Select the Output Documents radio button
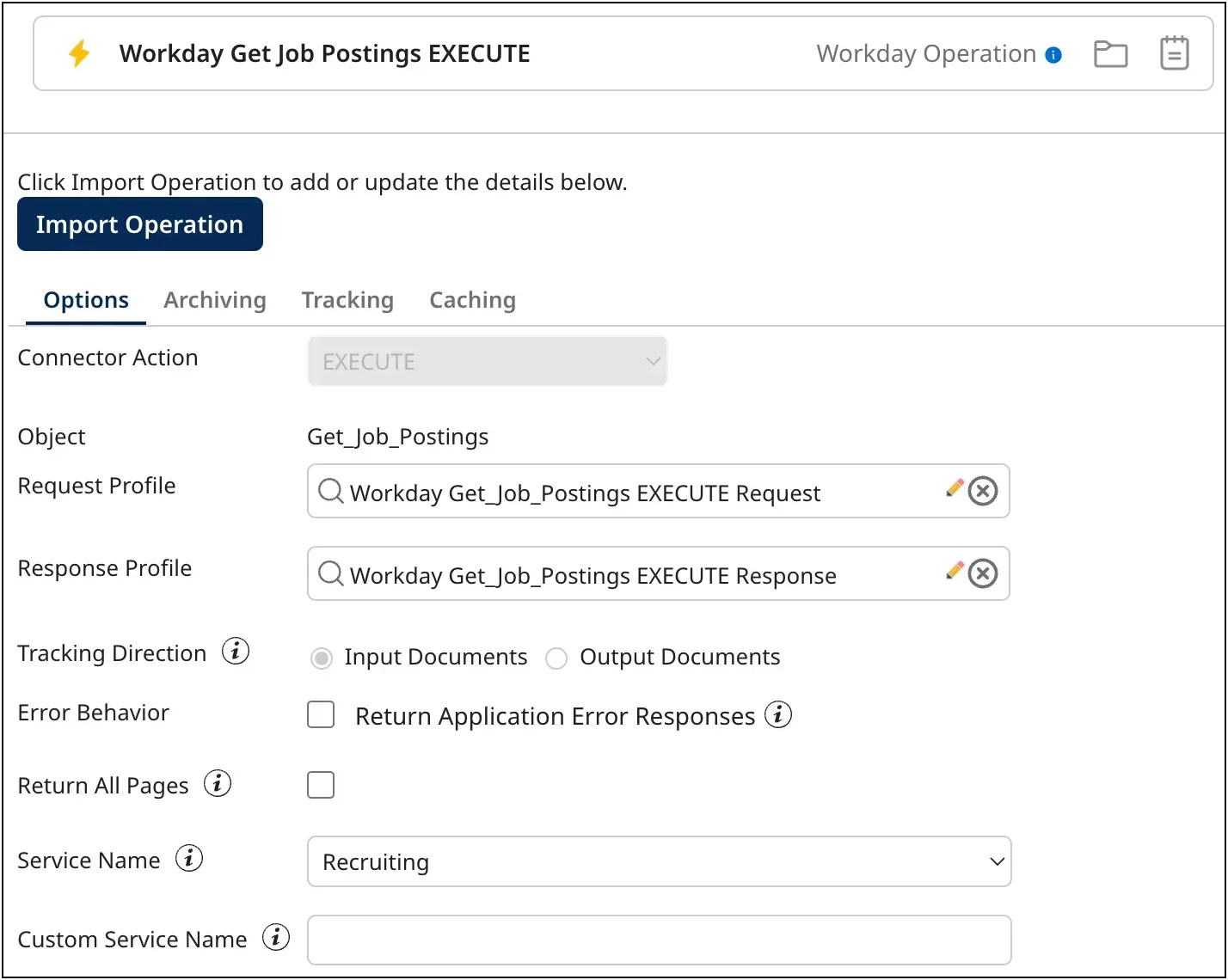The width and height of the screenshot is (1228, 980). tap(556, 658)
